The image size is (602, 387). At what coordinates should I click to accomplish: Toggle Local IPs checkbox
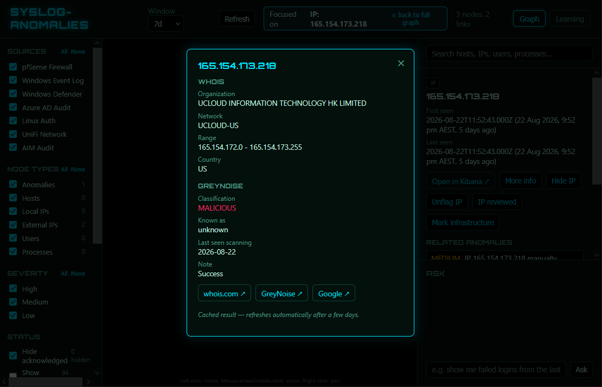pyautogui.click(x=13, y=211)
